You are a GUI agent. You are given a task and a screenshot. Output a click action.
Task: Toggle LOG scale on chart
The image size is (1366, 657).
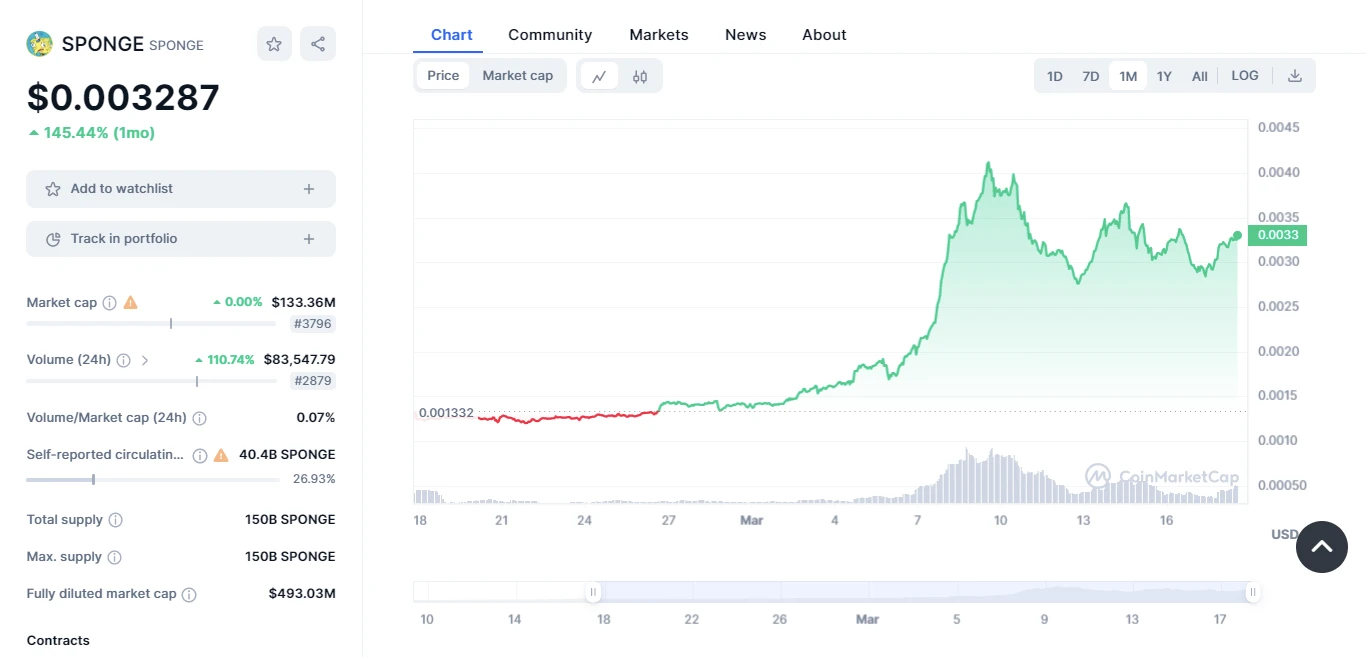1245,76
